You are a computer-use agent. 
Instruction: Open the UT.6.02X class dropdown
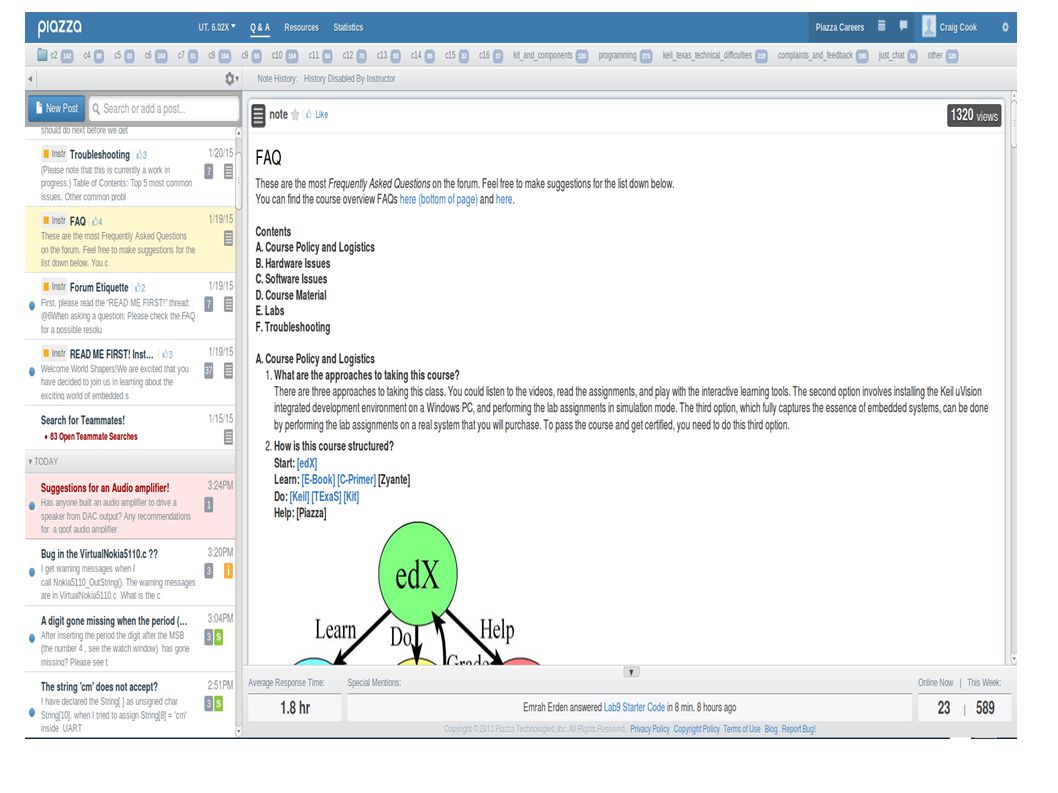coord(217,27)
